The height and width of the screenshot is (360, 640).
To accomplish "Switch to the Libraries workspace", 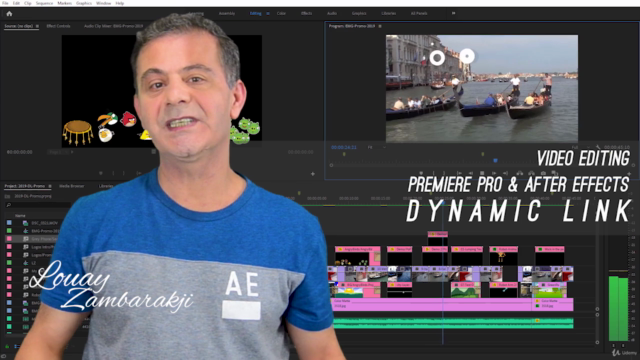I will coord(389,13).
